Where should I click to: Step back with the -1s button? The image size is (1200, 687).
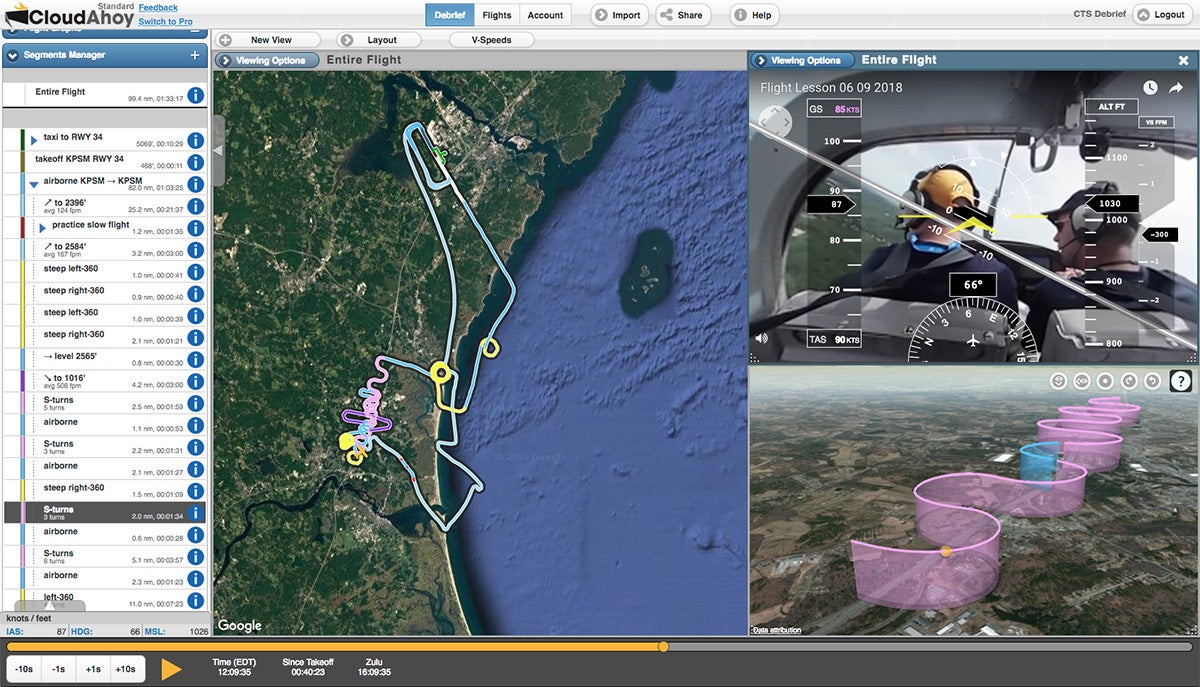point(60,669)
